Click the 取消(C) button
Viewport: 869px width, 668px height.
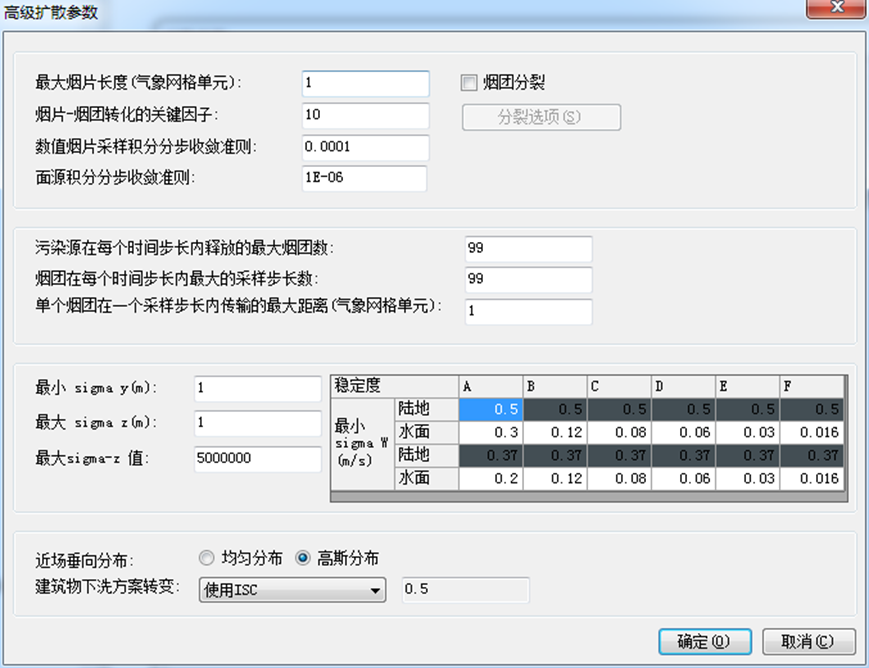coord(809,641)
